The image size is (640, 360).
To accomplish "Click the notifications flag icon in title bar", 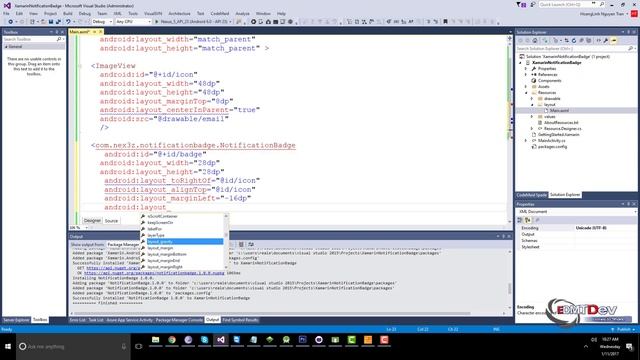I will (520, 4).
